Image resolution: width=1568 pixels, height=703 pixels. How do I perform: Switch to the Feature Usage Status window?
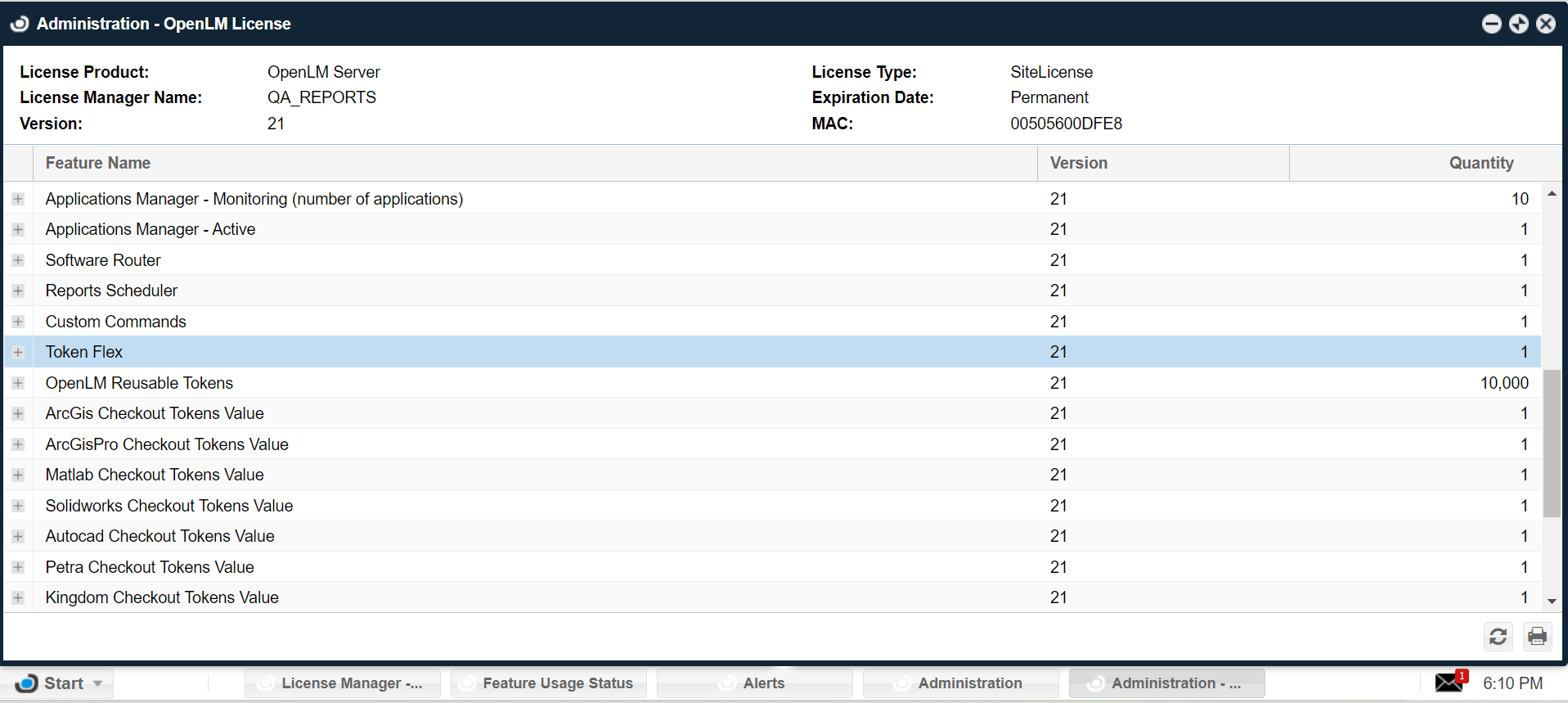549,683
